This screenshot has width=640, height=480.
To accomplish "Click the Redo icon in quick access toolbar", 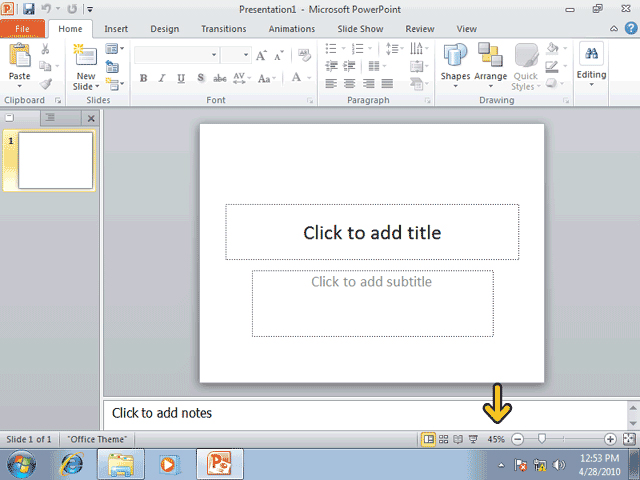I will point(72,9).
